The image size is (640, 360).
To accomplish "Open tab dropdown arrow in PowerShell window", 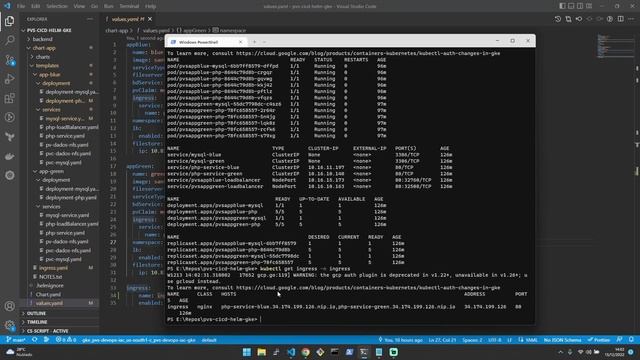I will coord(264,42).
